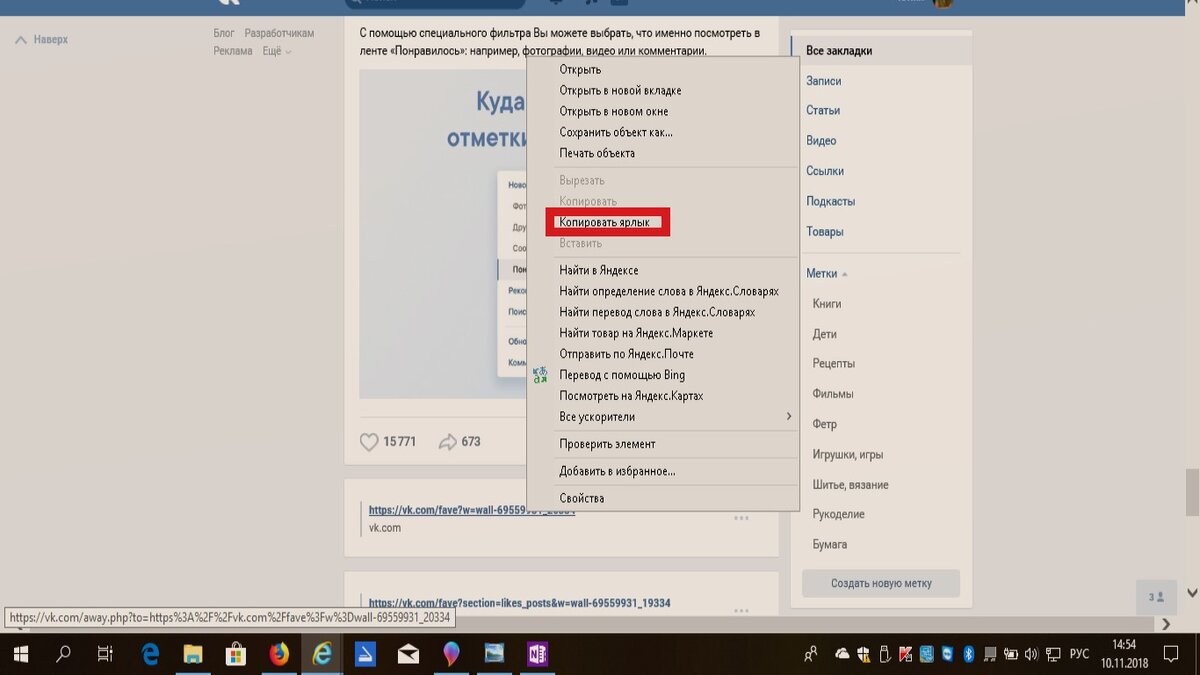Screen dimensions: 1200x675
Task: Click the РУС language indicator
Action: (x=1080, y=654)
